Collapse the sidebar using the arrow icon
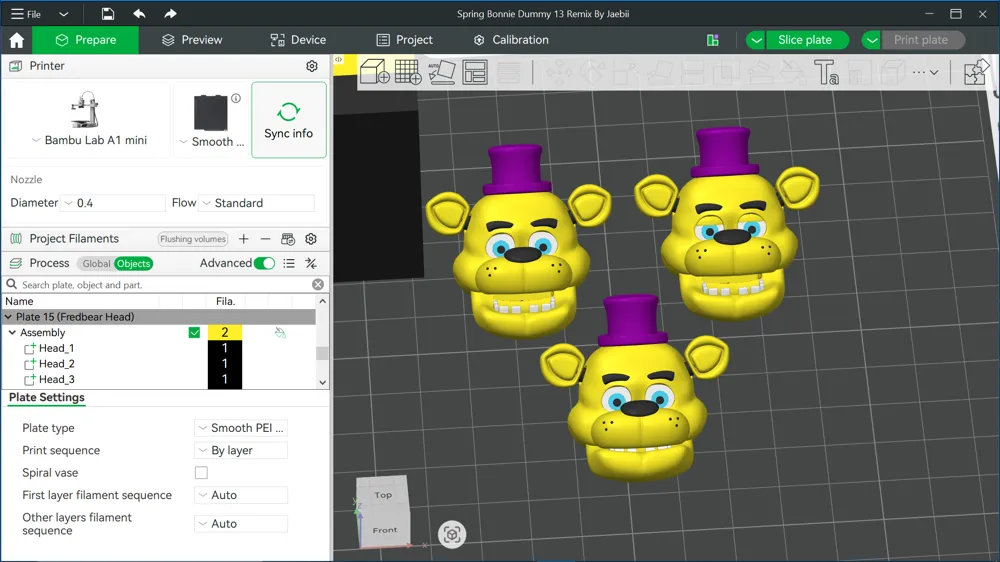The width and height of the screenshot is (1000, 562). pos(339,59)
